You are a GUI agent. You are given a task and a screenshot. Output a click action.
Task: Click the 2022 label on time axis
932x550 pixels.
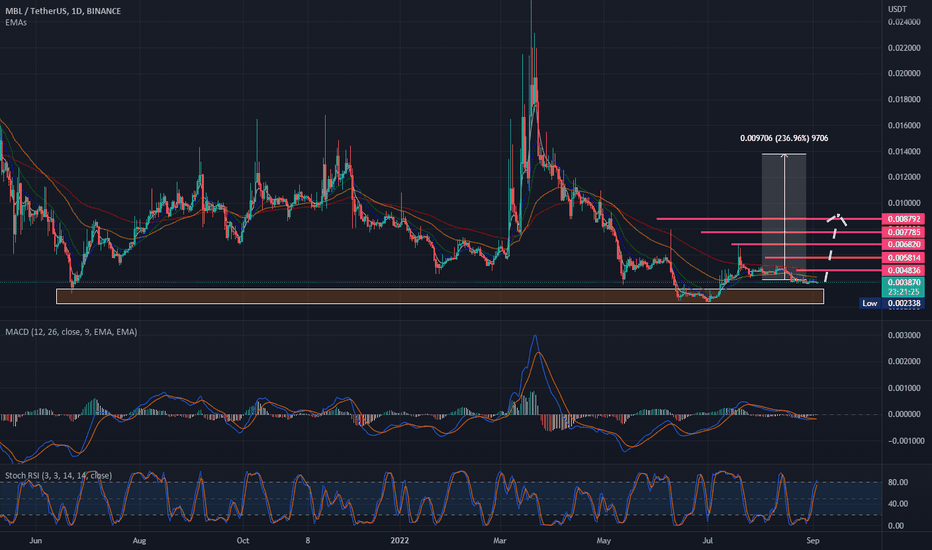point(400,540)
